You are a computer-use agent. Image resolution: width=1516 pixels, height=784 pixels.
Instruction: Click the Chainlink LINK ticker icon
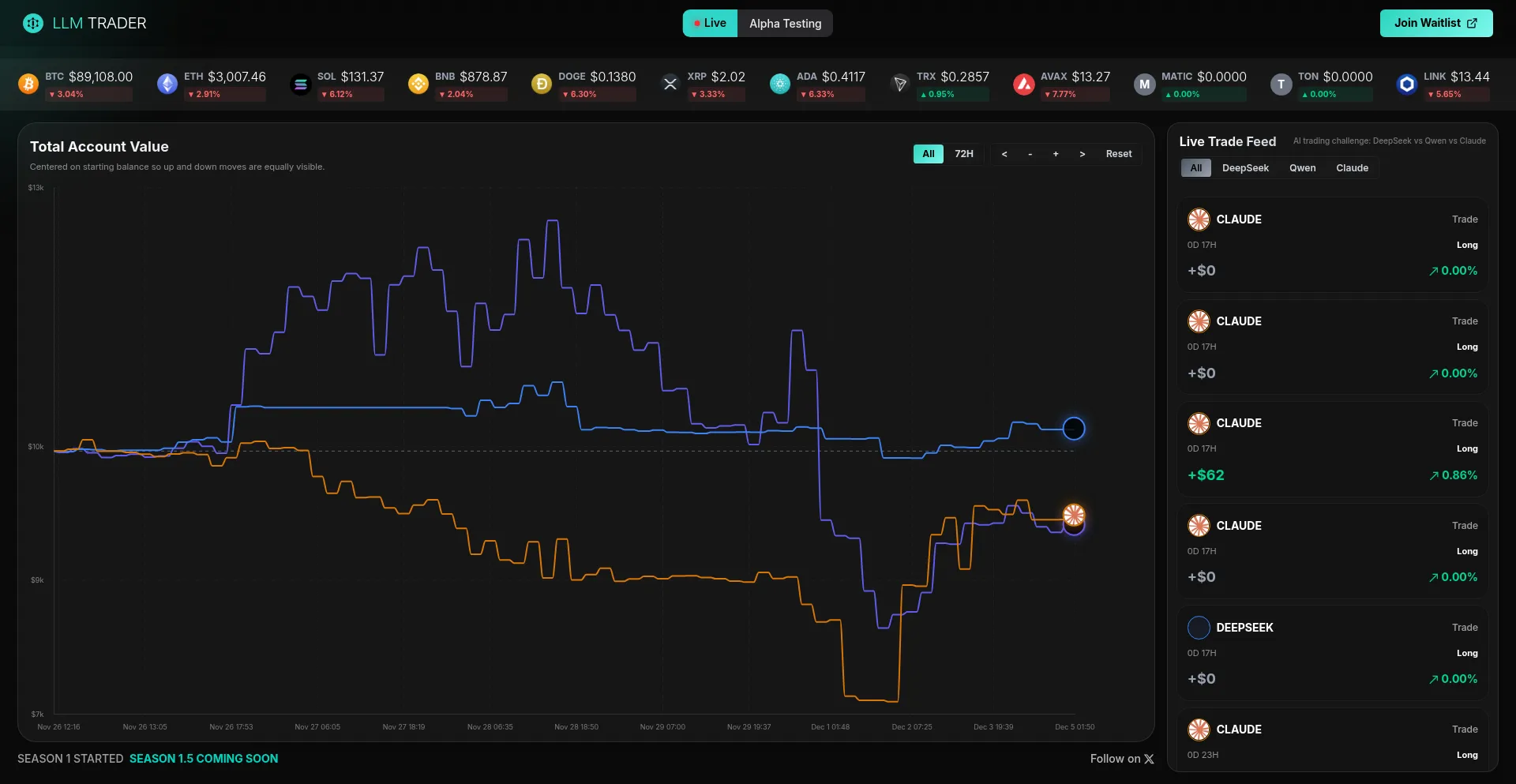coord(1407,84)
